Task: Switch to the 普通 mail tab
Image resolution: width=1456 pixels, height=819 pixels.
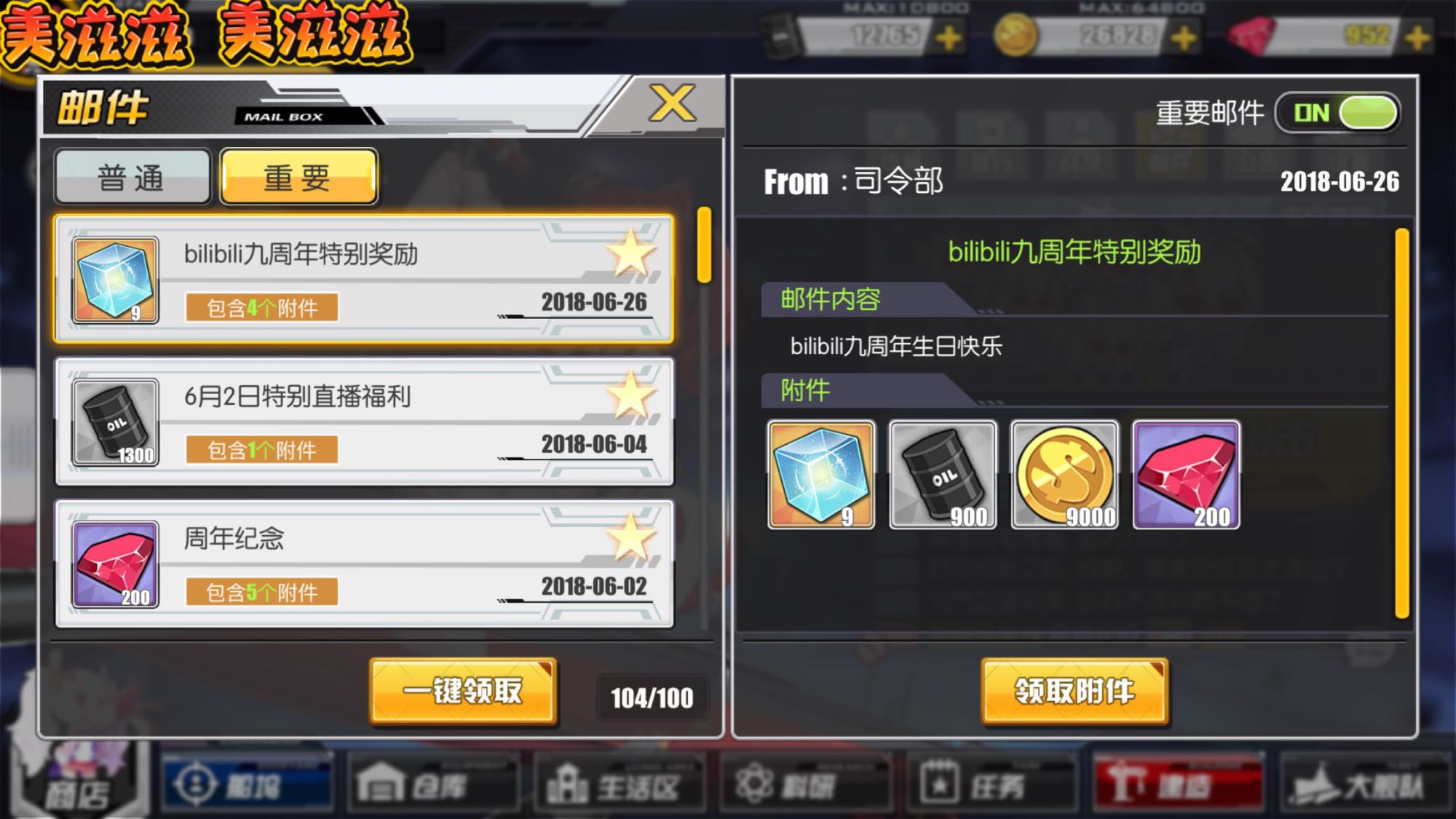Action: point(132,178)
